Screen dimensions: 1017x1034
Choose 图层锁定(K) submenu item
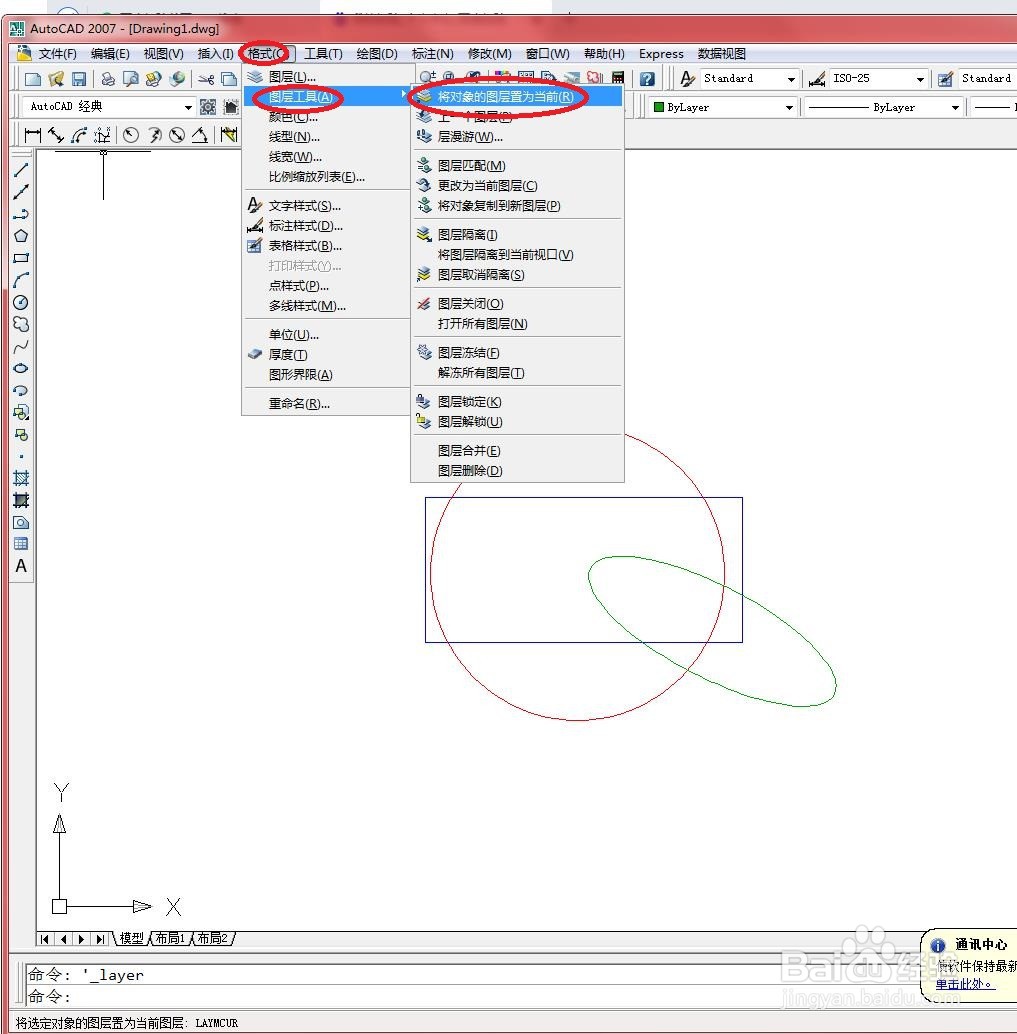tap(517, 402)
